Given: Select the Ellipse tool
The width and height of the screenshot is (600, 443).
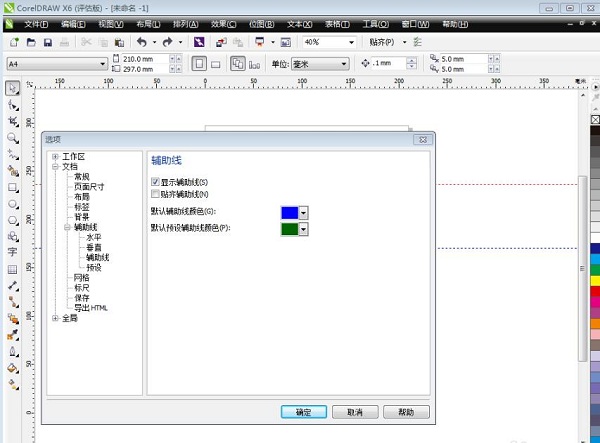Looking at the screenshot, I should (13, 204).
